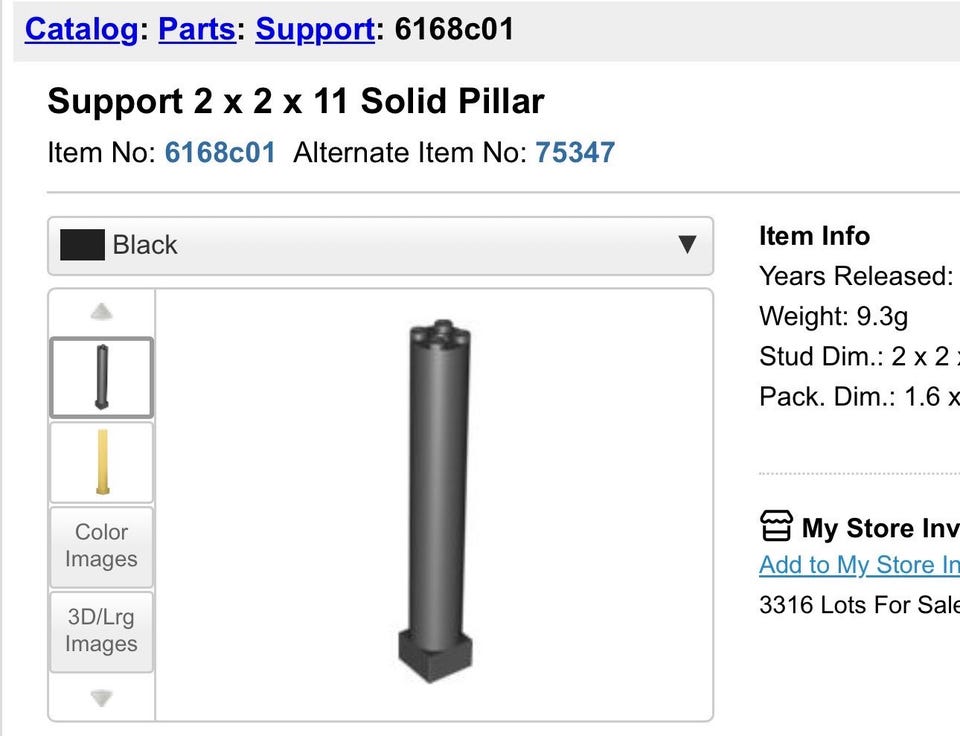Click Add to My Store Inventory link

pos(858,565)
